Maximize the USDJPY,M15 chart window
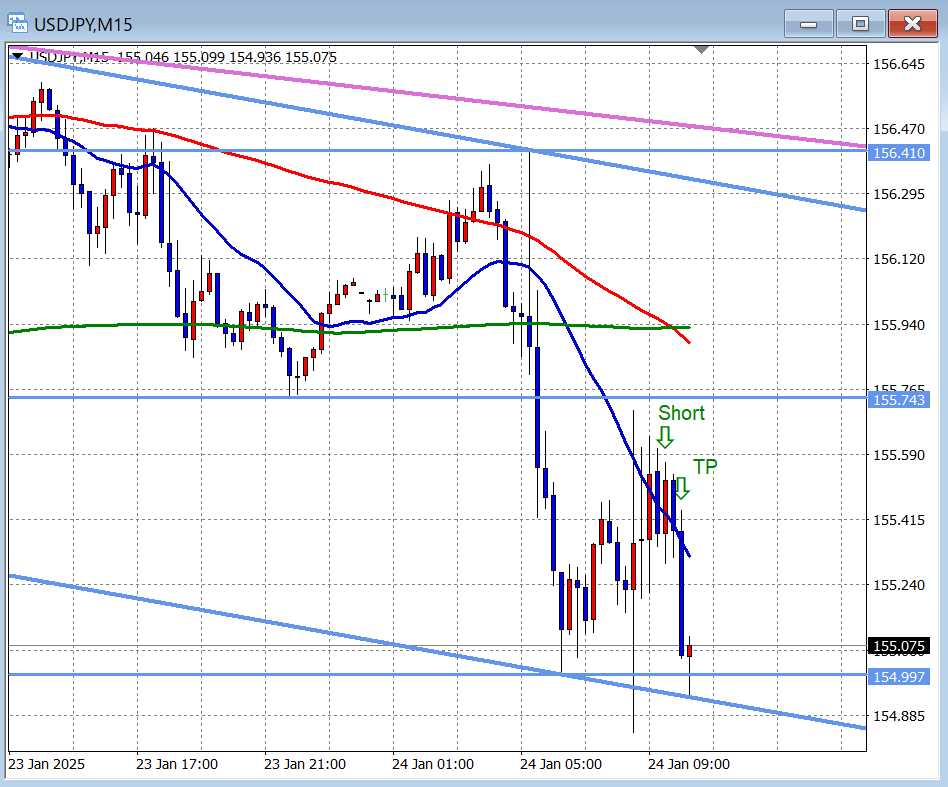This screenshot has height=787, width=948. coord(860,24)
